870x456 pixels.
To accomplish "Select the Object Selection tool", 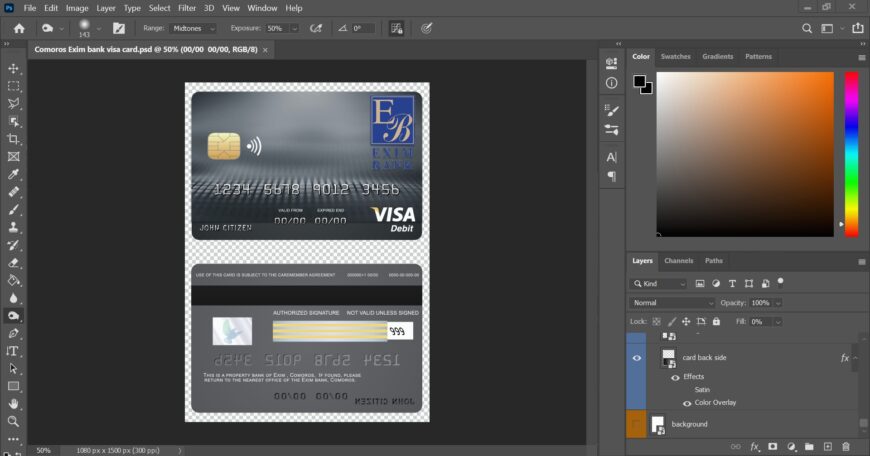I will [13, 121].
